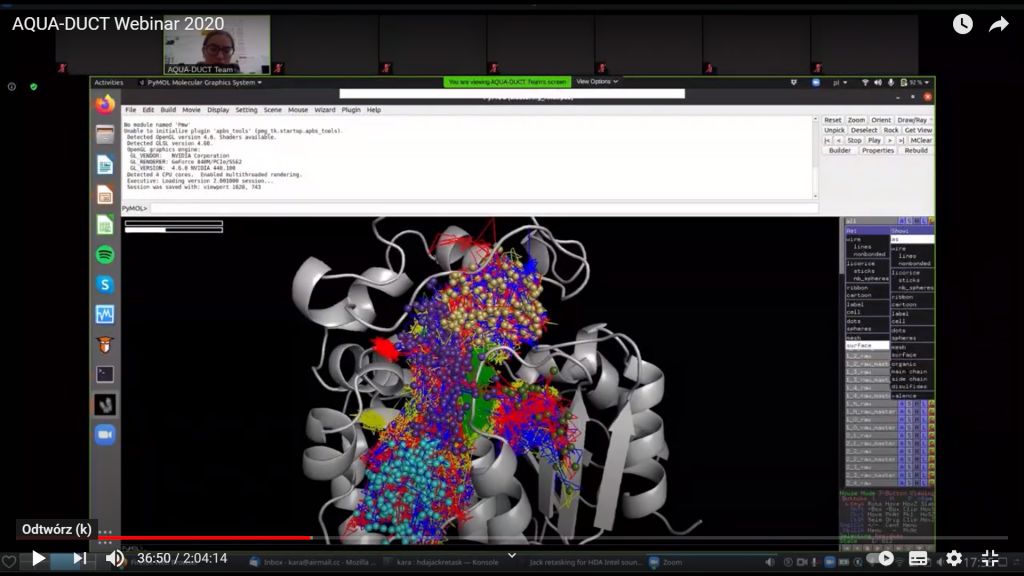
Task: Open the Terminal dock icon
Action: (x=104, y=374)
